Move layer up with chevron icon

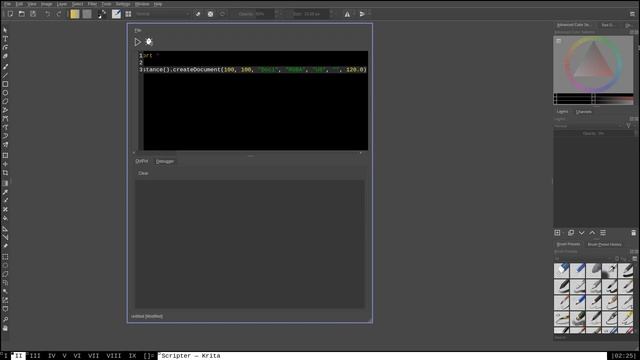click(592, 233)
